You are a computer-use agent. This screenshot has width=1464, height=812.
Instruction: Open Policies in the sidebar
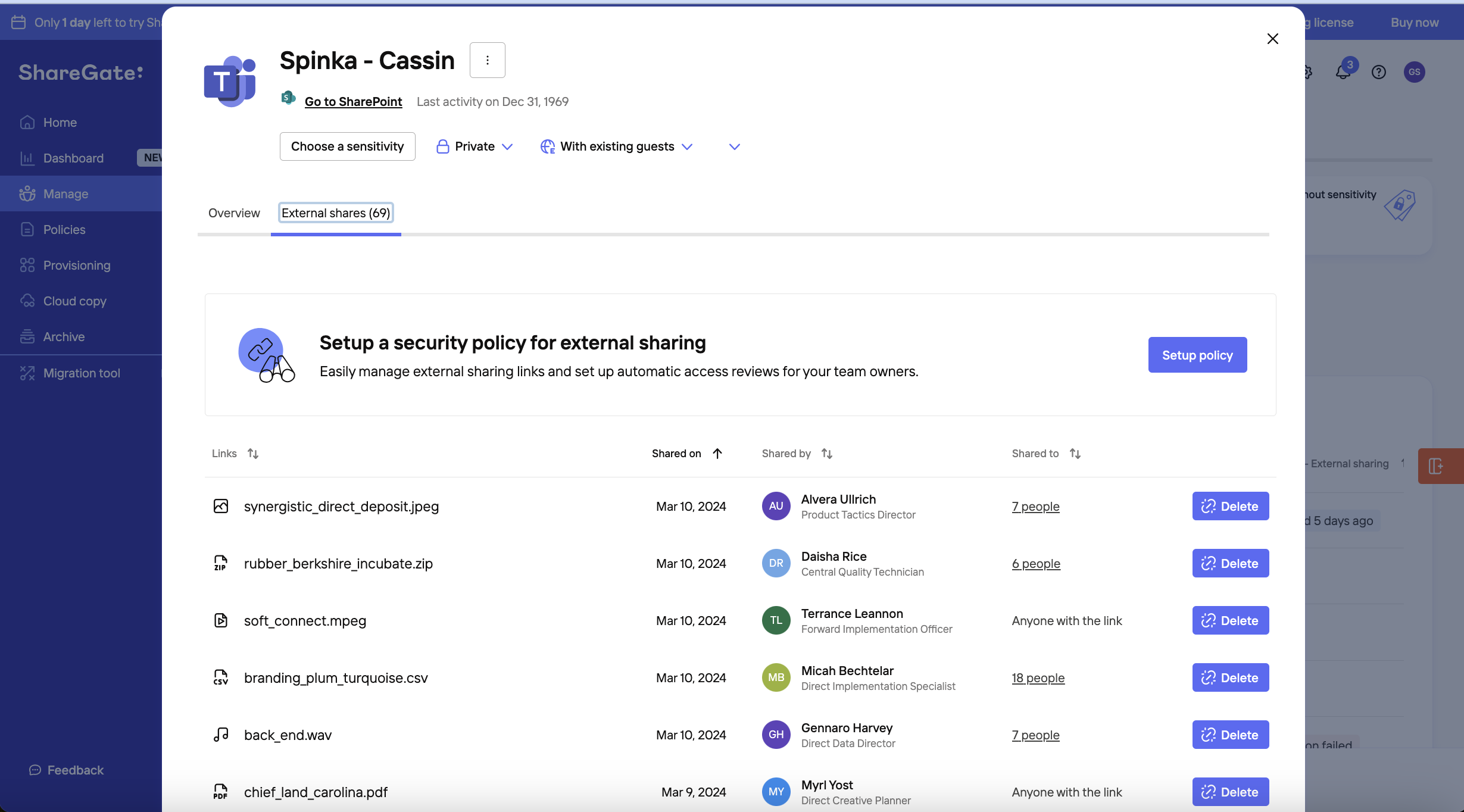[x=81, y=229]
